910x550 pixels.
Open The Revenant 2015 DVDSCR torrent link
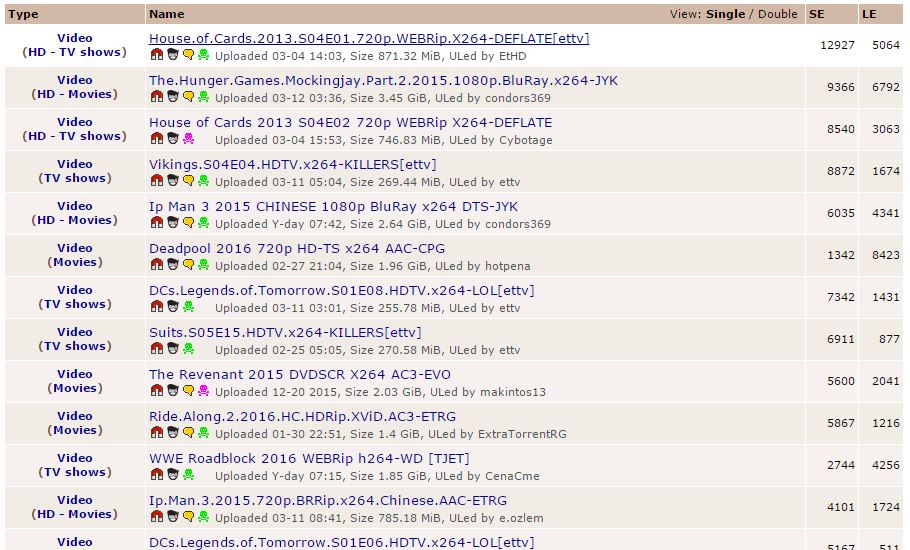tap(300, 374)
